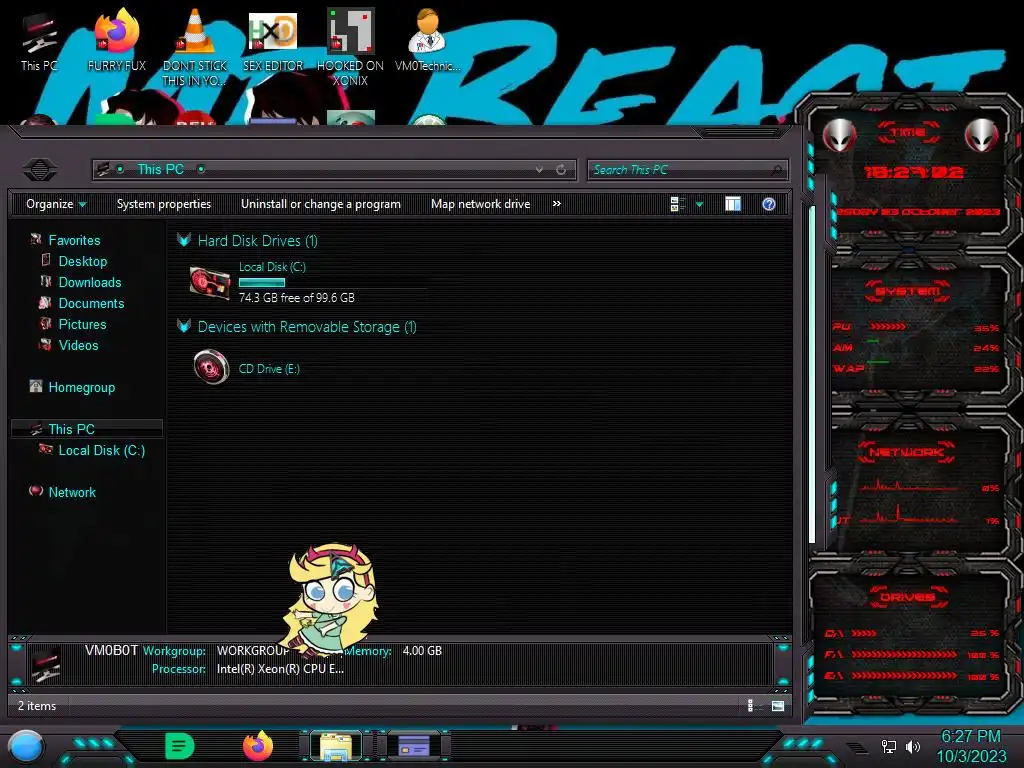
Task: Click Local Disk (C:) free space bar
Action: (262, 283)
